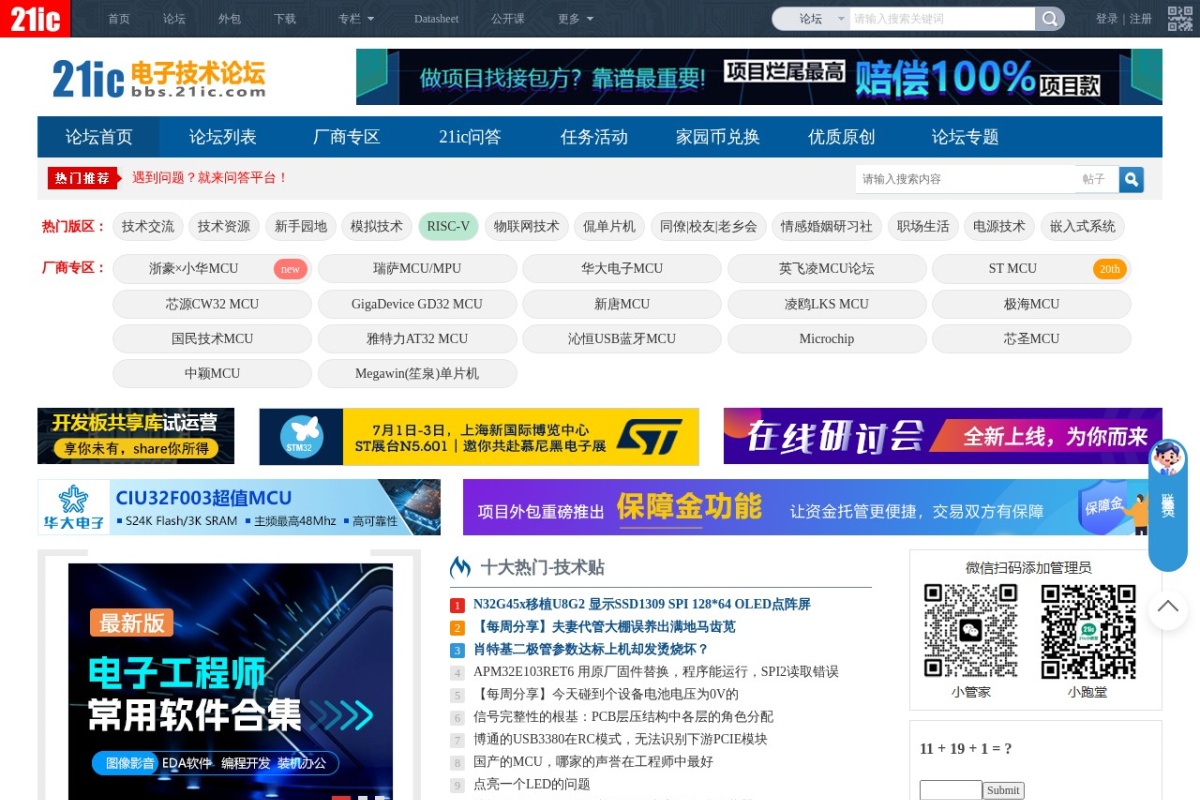Open the 博通的USB3380在RC模式 post
This screenshot has width=1200, height=800.
pyautogui.click(x=620, y=740)
